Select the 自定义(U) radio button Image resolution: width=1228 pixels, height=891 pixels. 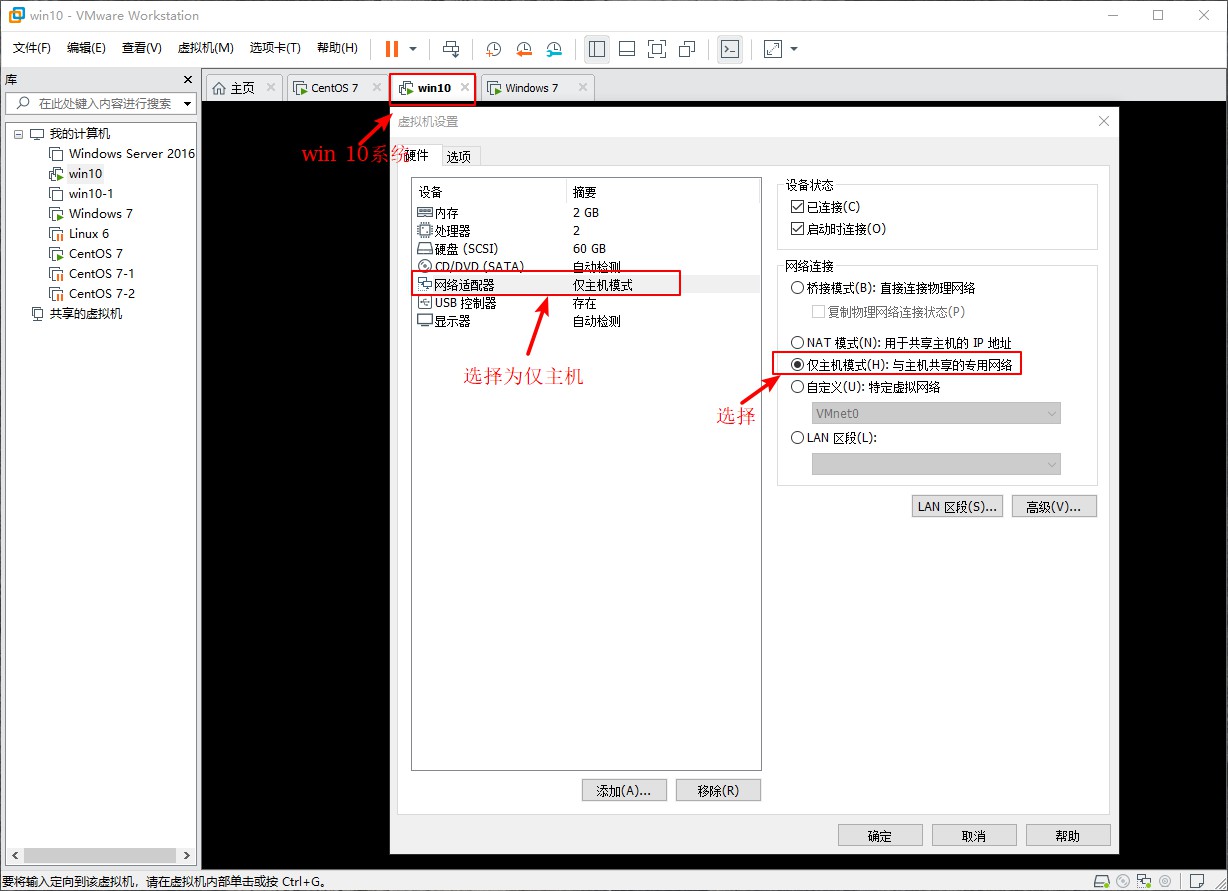coord(797,387)
